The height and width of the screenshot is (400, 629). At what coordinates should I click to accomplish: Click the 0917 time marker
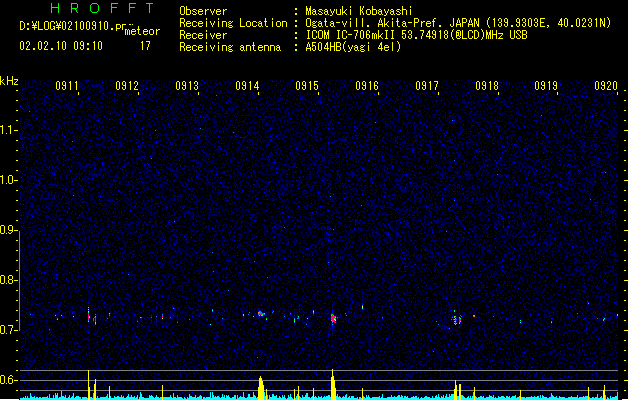click(x=427, y=86)
